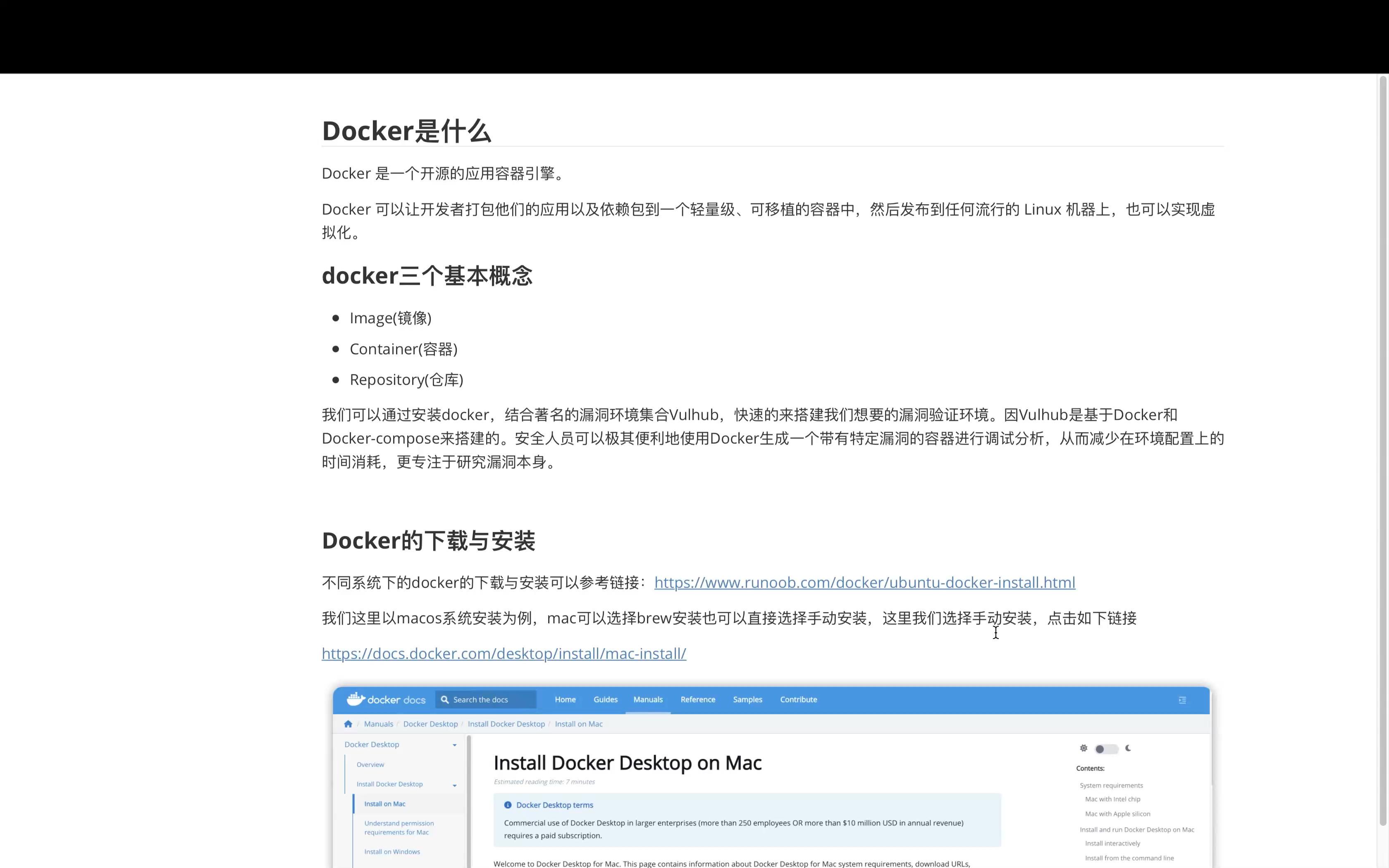The width and height of the screenshot is (1389, 868).
Task: Click the vertical page scrollbar
Action: pyautogui.click(x=1383, y=451)
